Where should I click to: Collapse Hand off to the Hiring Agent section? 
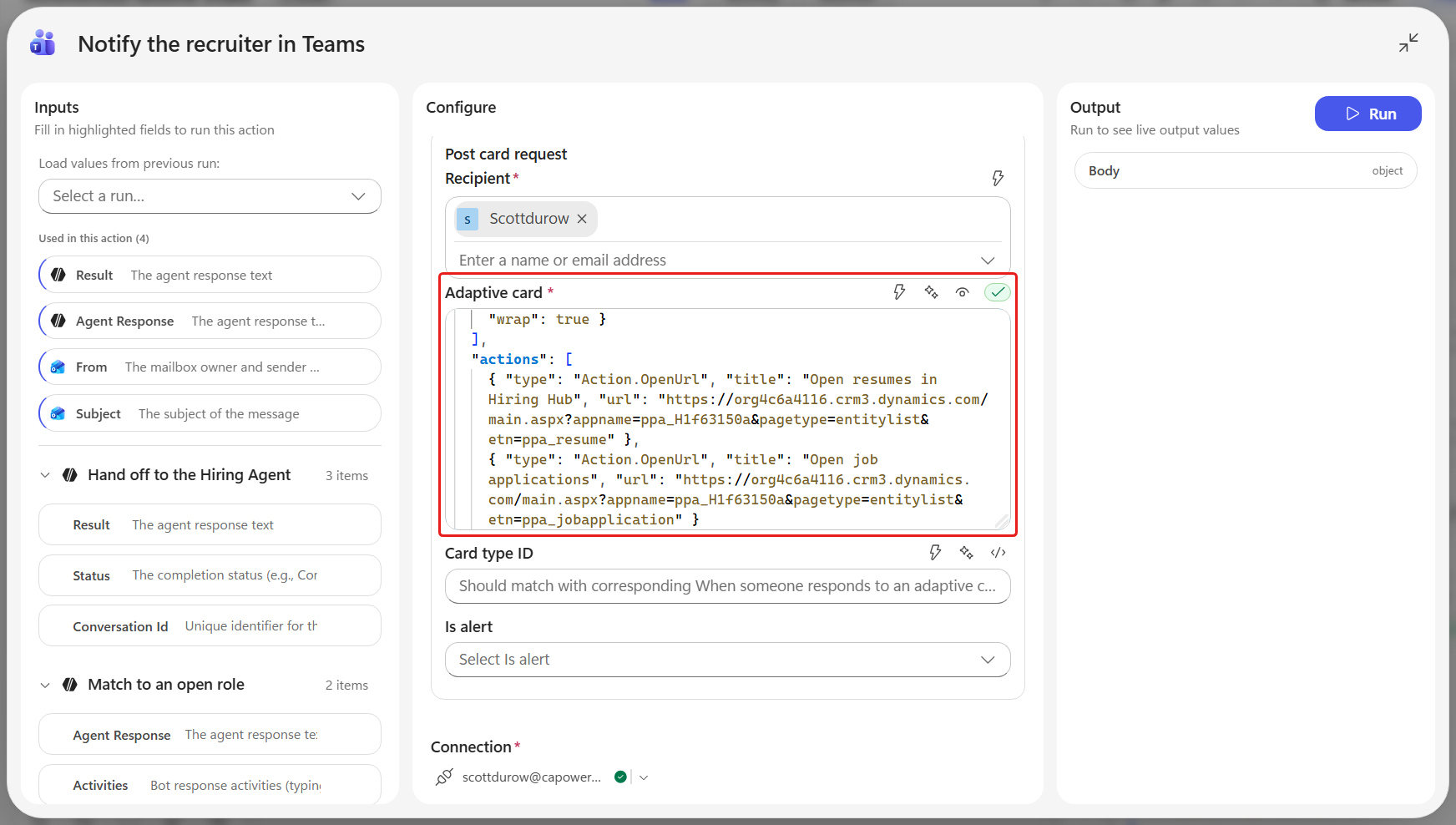[x=45, y=475]
